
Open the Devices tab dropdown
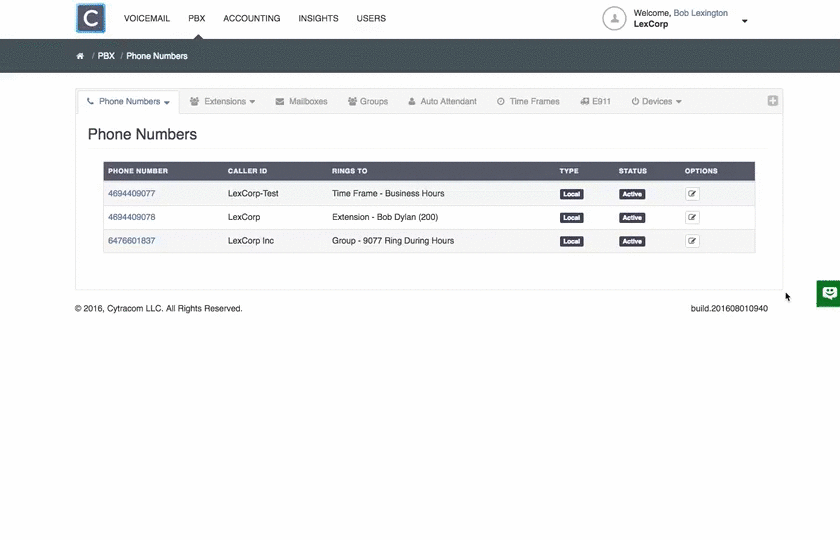pos(656,102)
